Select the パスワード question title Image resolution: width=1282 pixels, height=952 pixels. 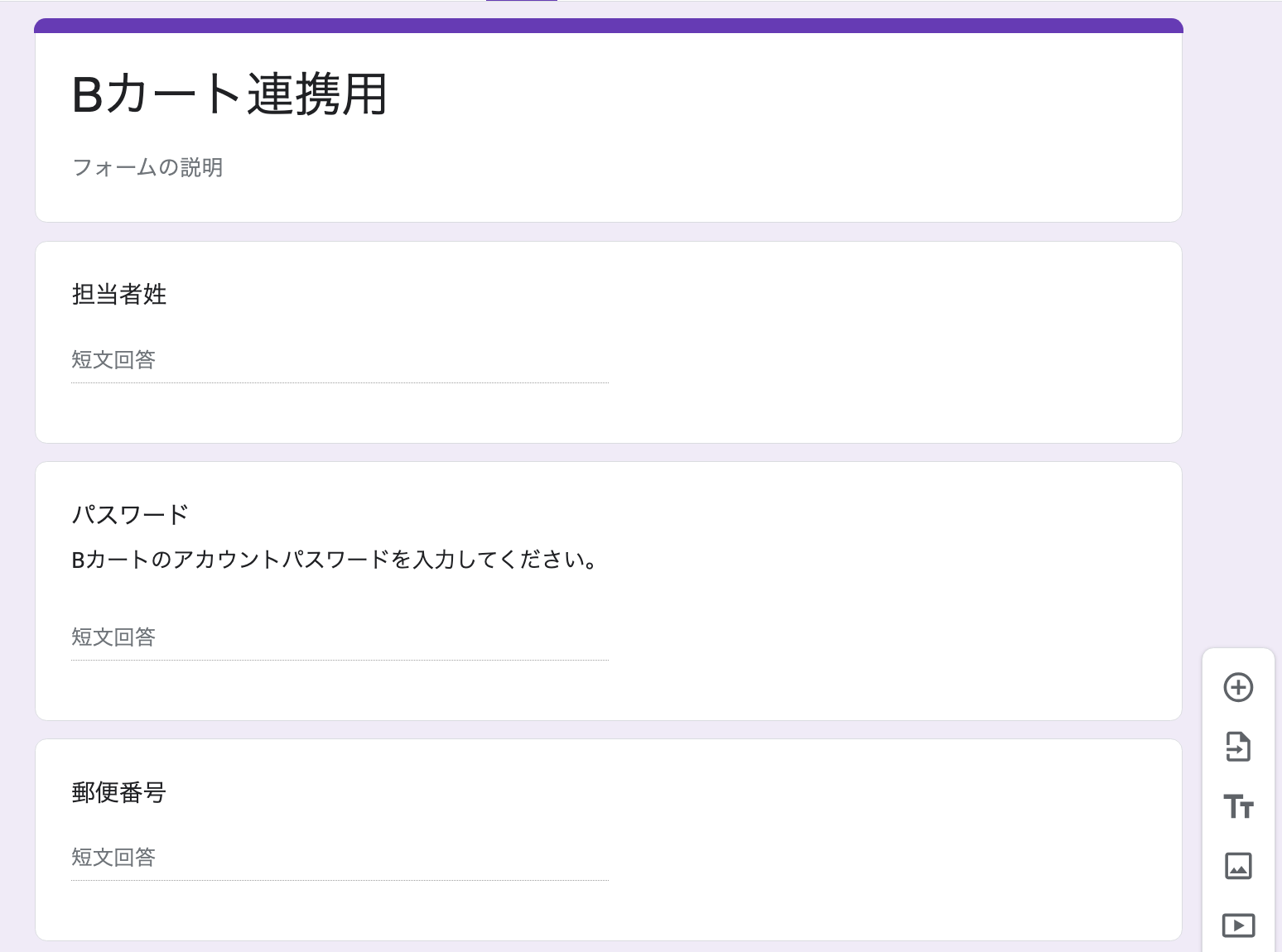click(130, 514)
